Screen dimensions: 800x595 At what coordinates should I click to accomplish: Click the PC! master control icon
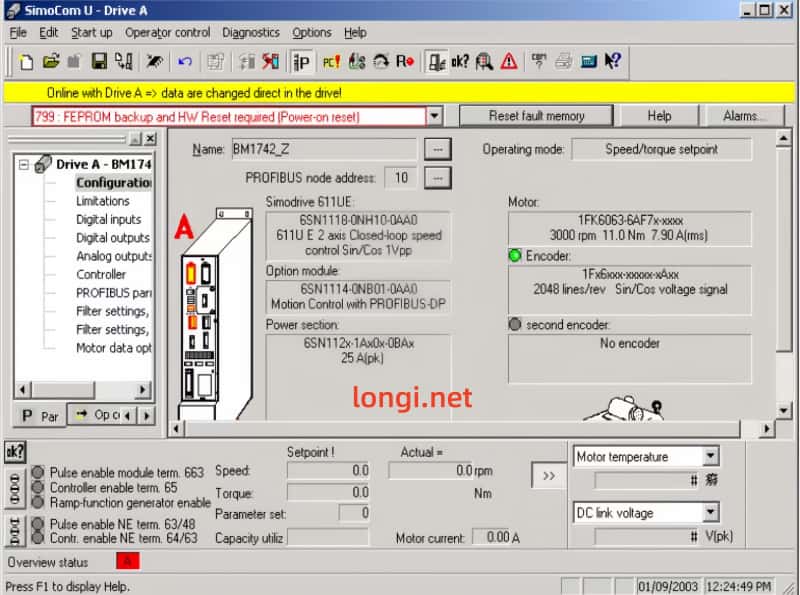[331, 62]
